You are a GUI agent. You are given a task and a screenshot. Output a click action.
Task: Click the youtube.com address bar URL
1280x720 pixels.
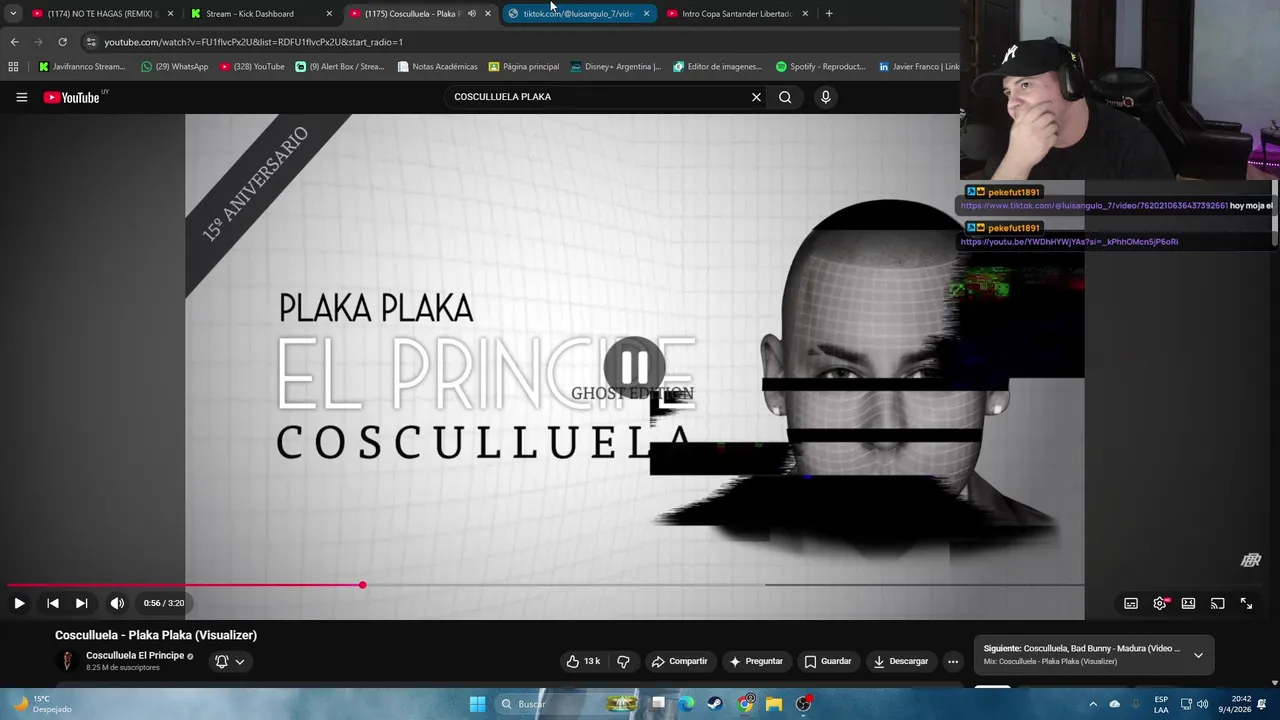[253, 42]
